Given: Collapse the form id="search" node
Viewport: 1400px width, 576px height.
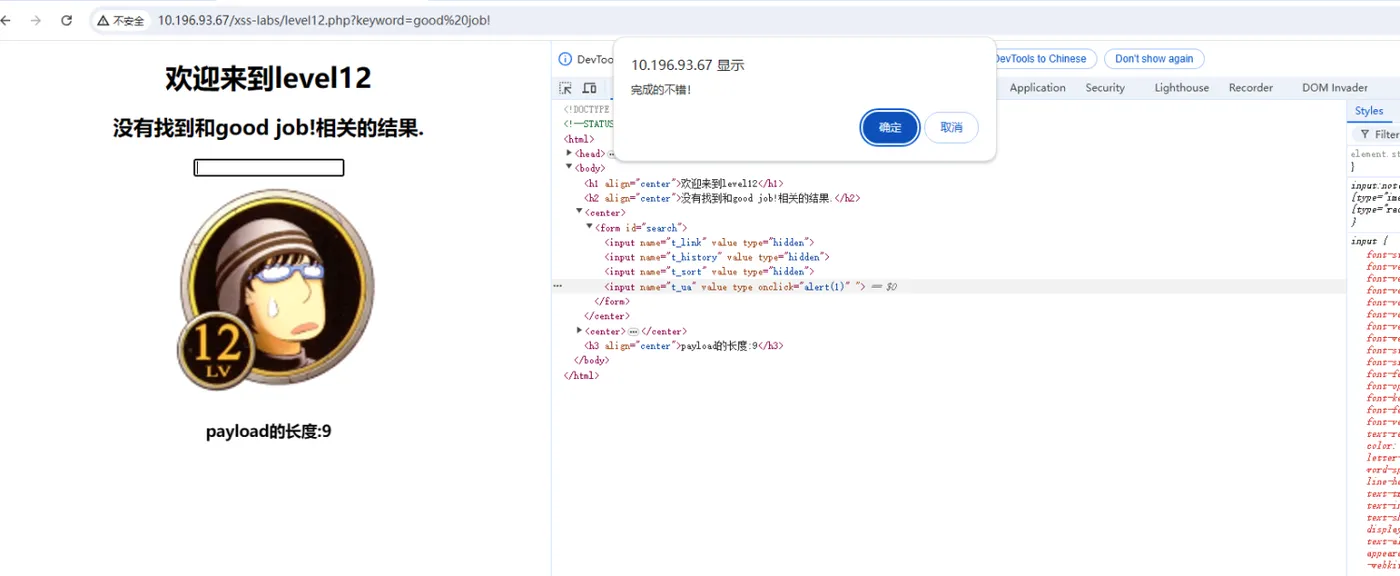Looking at the screenshot, I should click(x=589, y=227).
